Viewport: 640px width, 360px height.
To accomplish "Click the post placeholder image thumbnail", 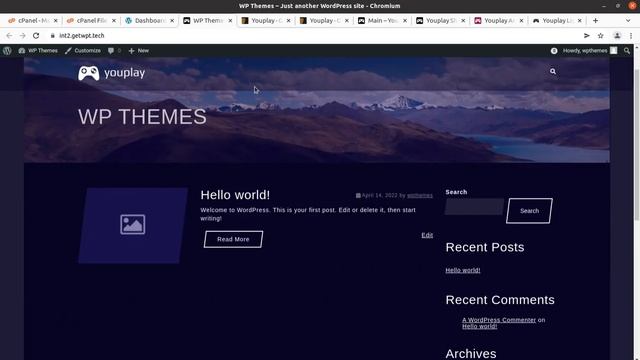I will 133,225.
